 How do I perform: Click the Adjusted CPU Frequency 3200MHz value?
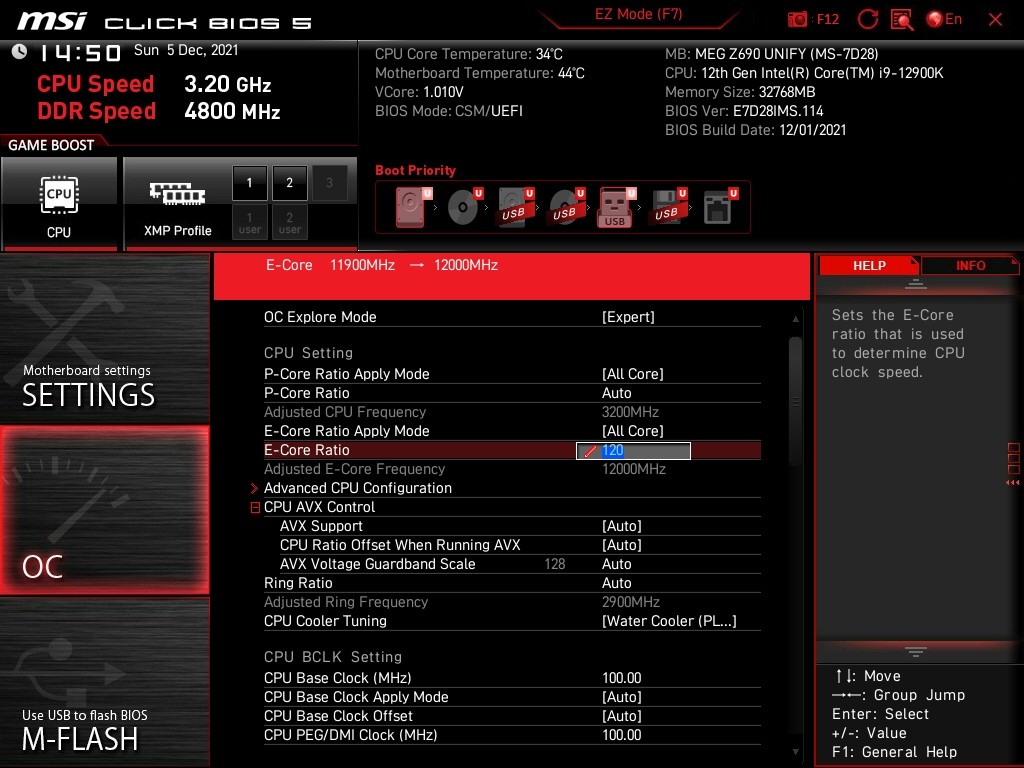click(630, 412)
